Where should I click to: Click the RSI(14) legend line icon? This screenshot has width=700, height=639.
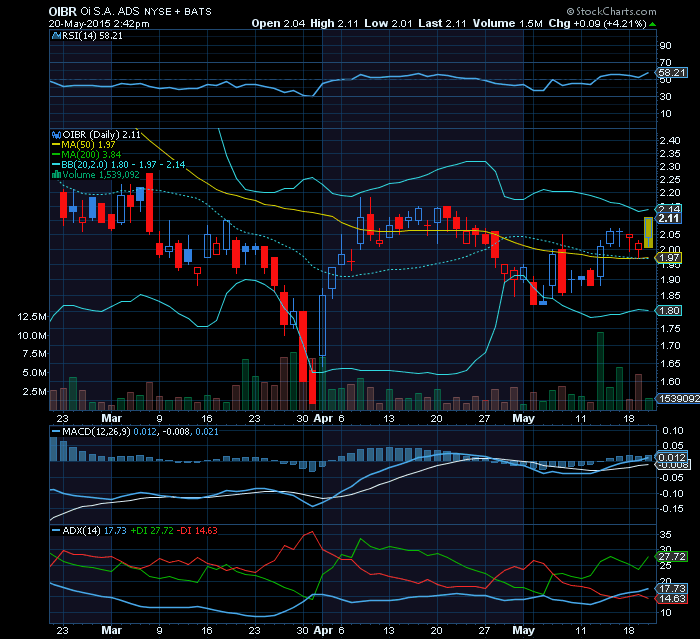pos(56,36)
